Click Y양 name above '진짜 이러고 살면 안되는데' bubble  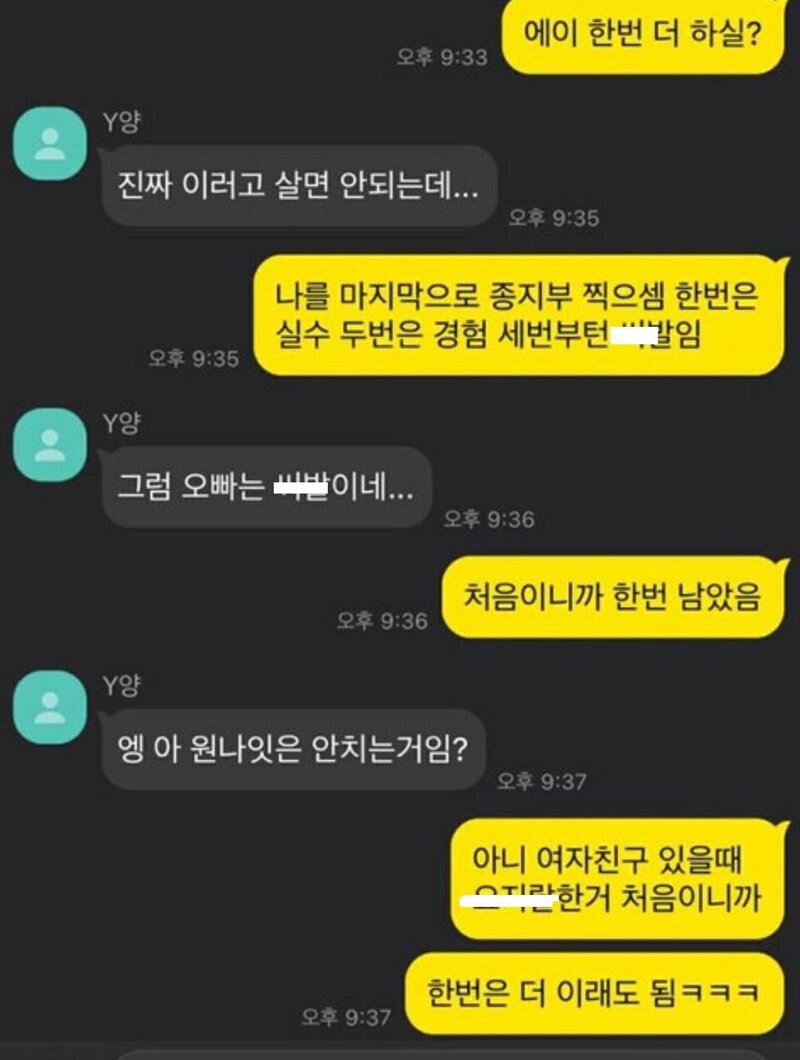(x=122, y=122)
